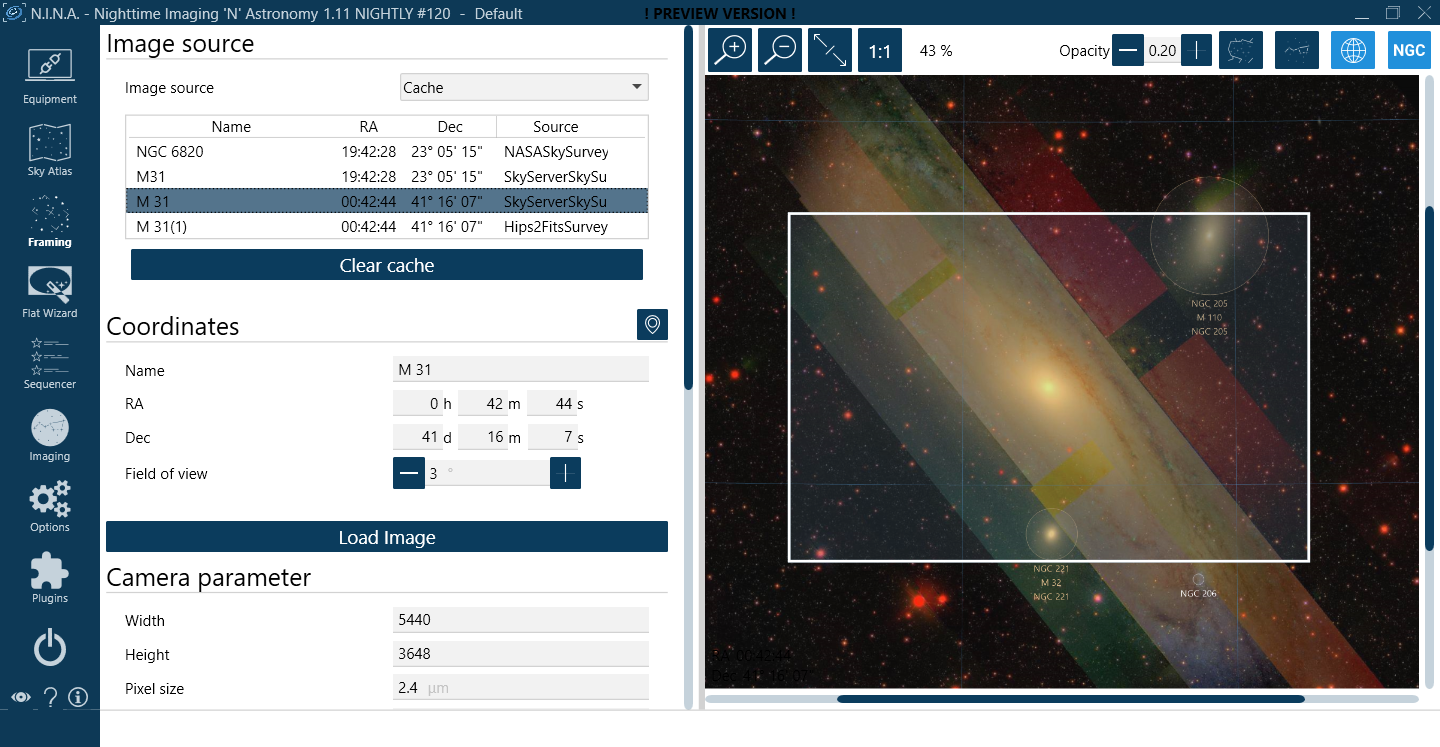This screenshot has height=747, width=1440.
Task: Click the power button icon in sidebar
Action: [x=50, y=648]
